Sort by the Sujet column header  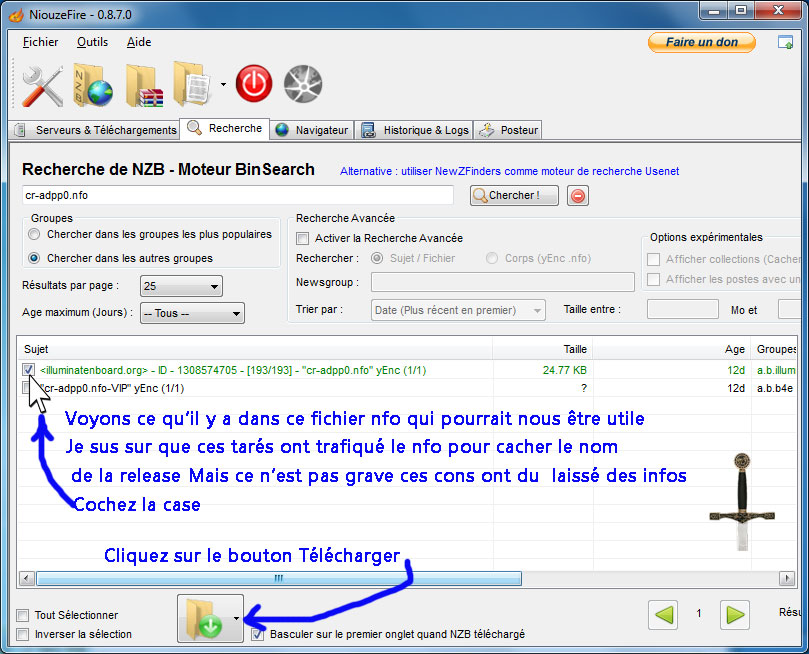coord(255,349)
